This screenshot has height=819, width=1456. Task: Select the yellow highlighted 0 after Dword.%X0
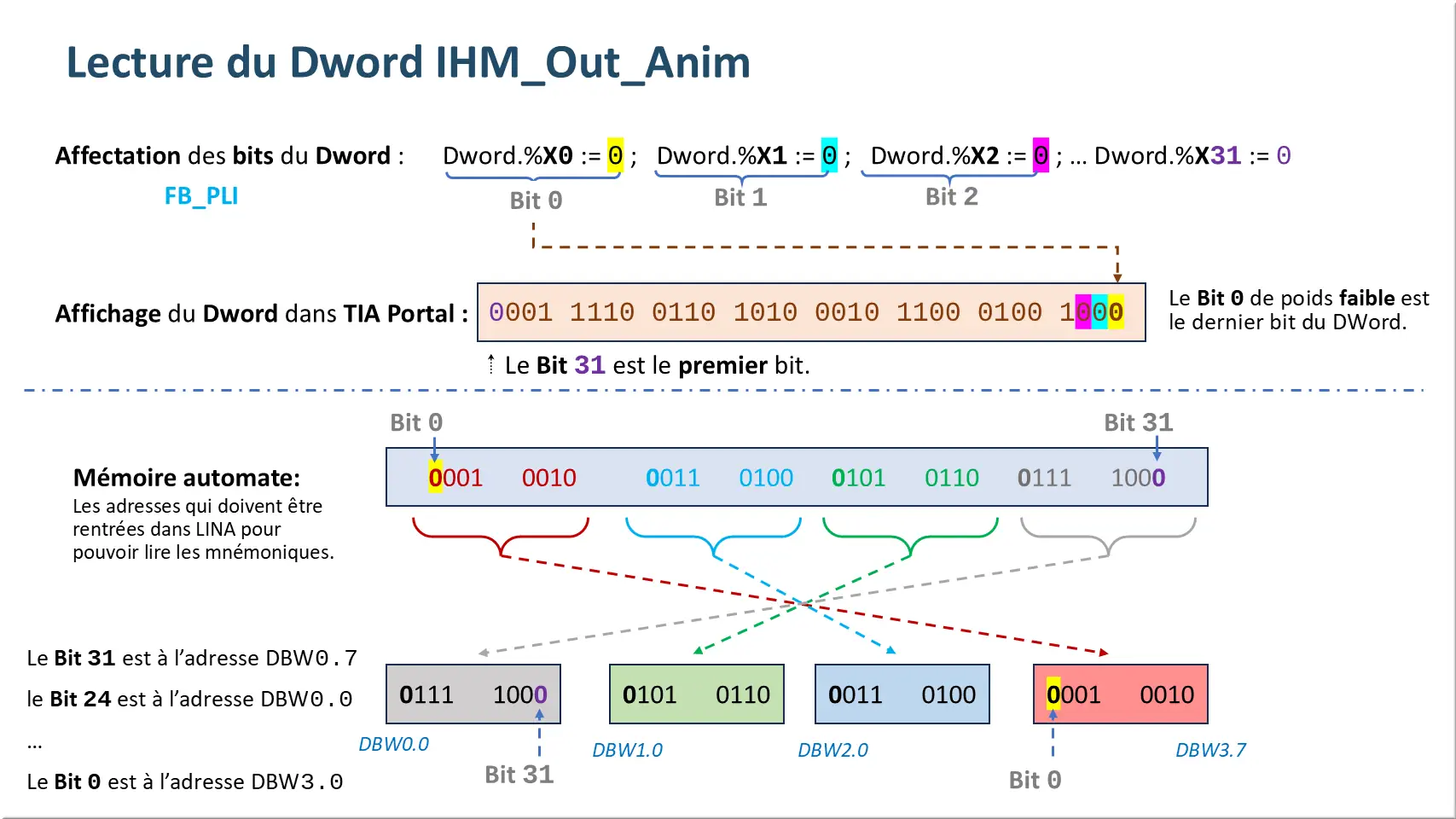coord(615,156)
